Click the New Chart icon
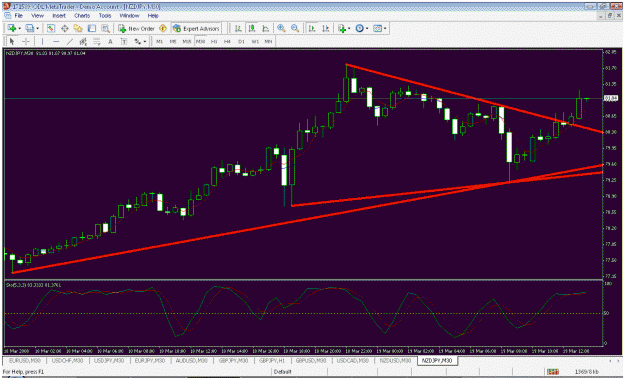Screen dimensions: 625x378 (11, 28)
